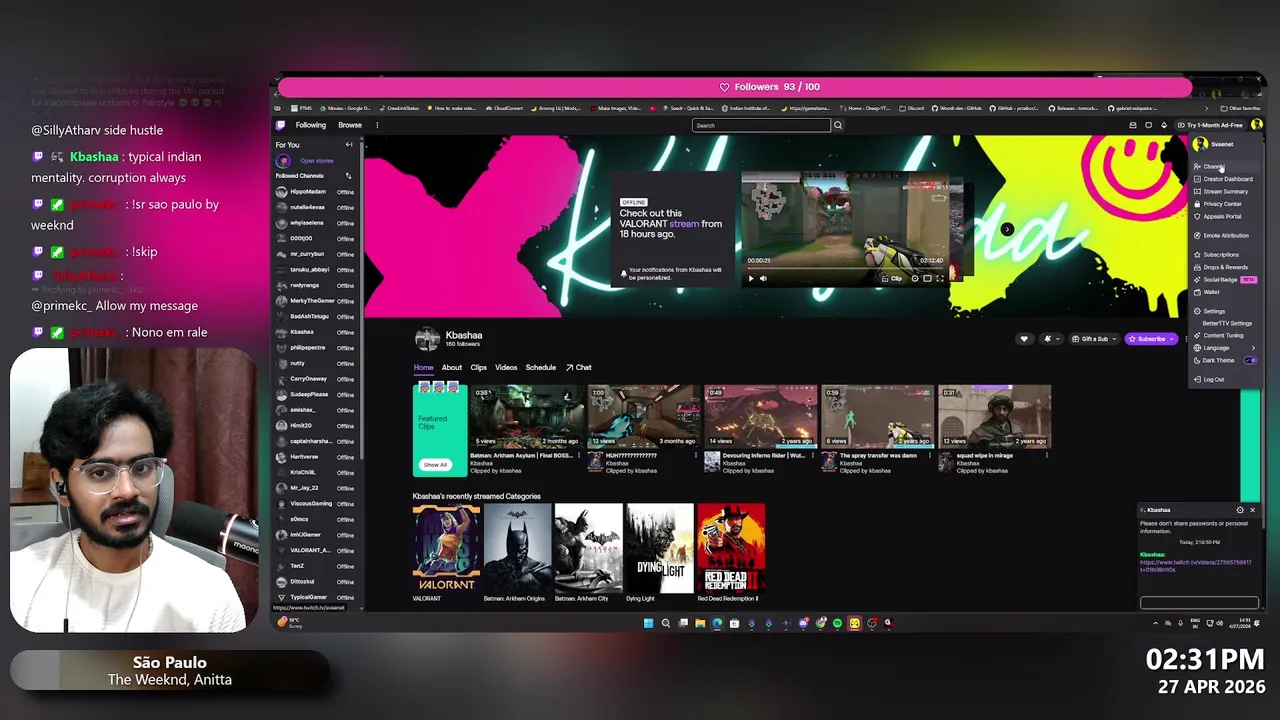Open the Chat popout tab
Screen dimensions: 1280x720
click(x=579, y=367)
